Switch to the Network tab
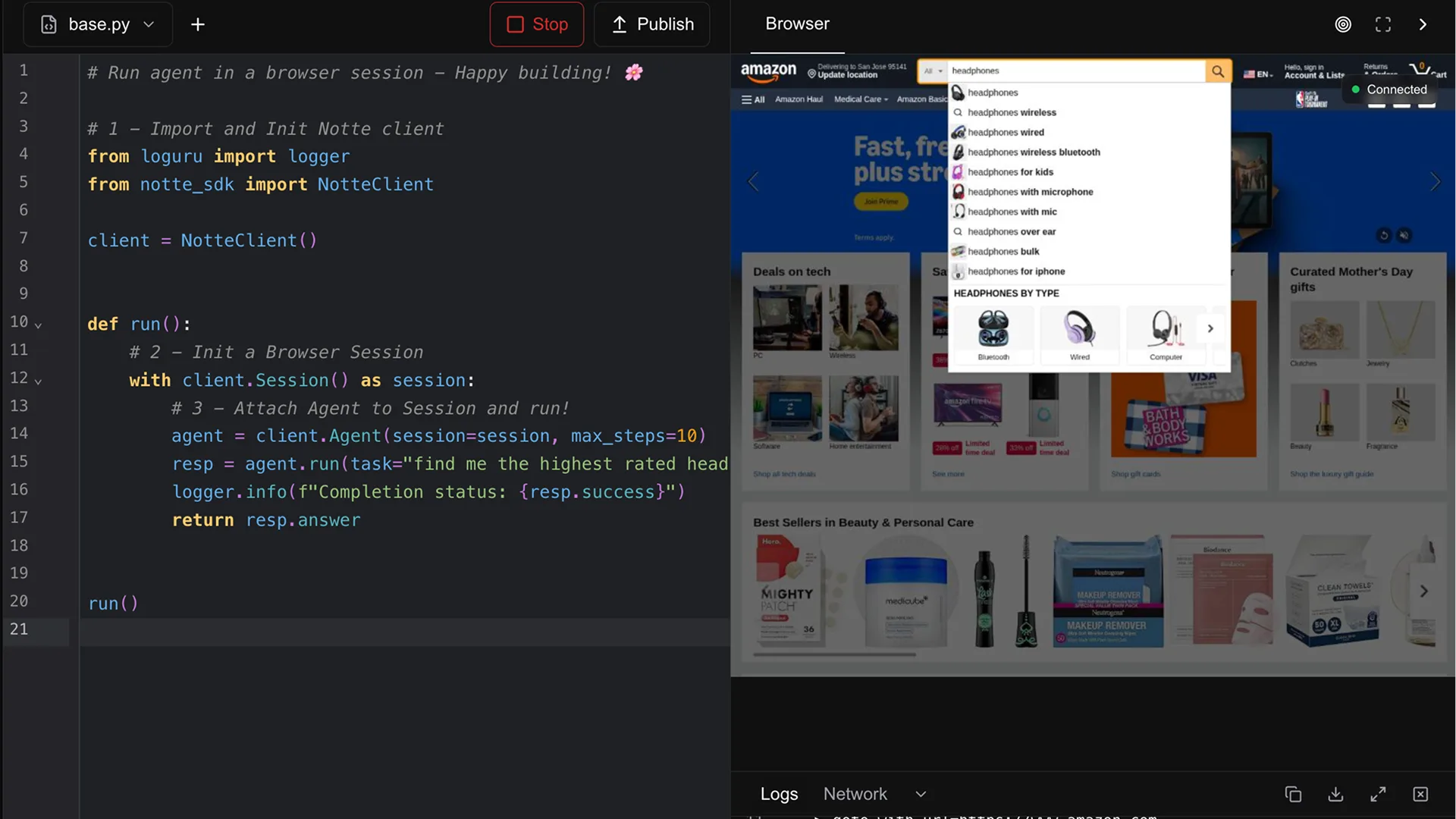1456x819 pixels. pos(855,794)
